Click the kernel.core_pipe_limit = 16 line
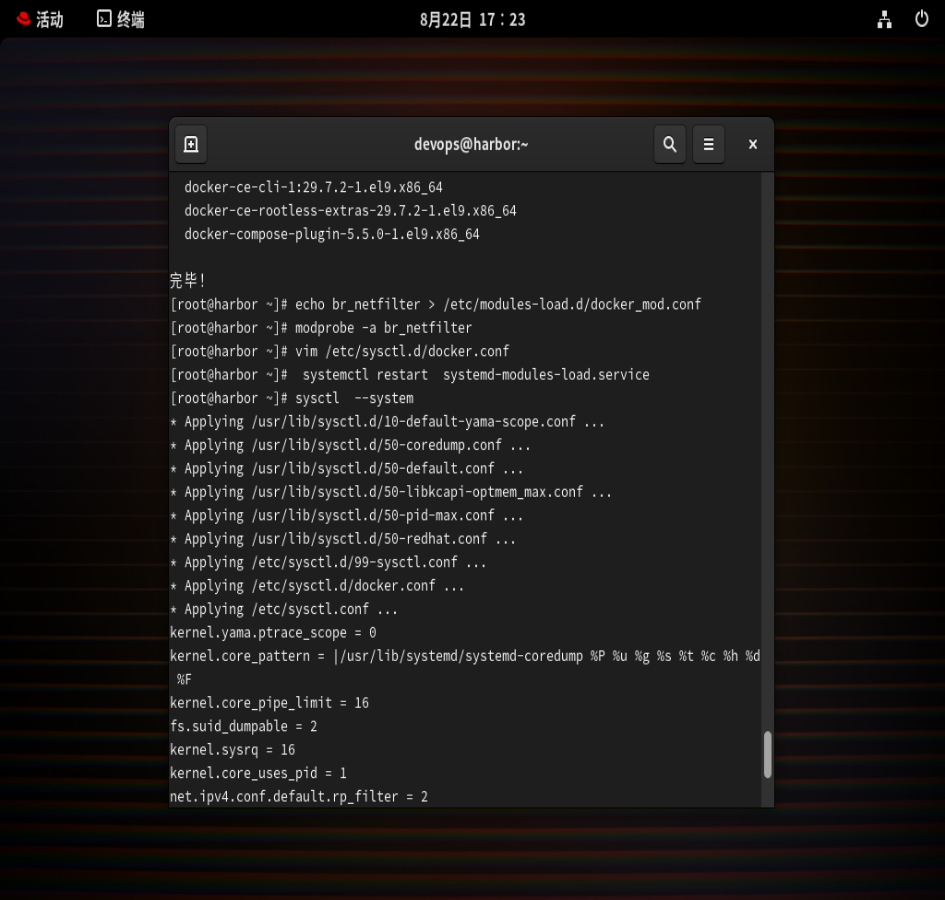Image resolution: width=945 pixels, height=900 pixels. tap(269, 703)
